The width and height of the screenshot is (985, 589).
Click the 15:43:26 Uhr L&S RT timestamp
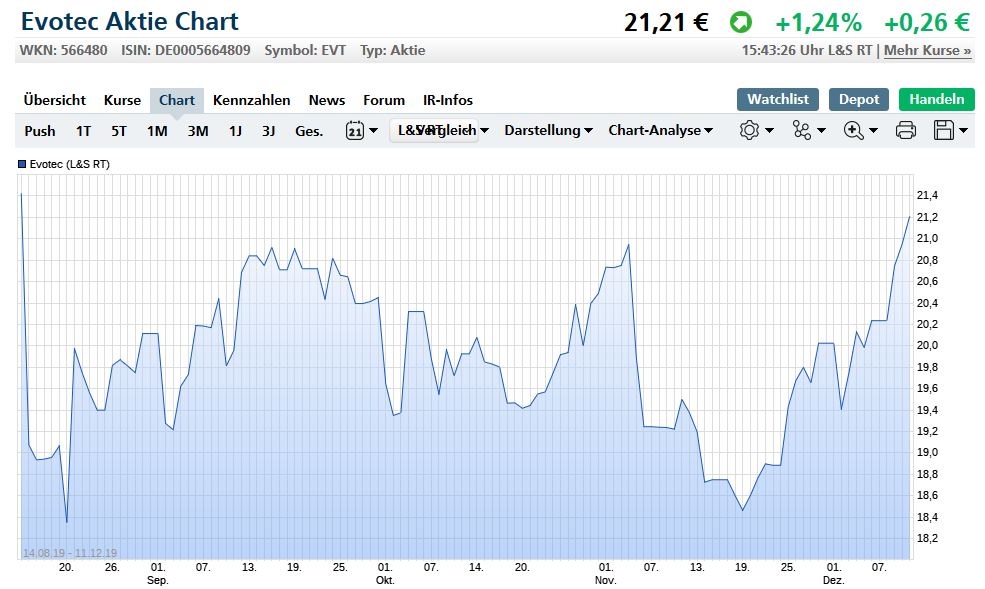(807, 50)
